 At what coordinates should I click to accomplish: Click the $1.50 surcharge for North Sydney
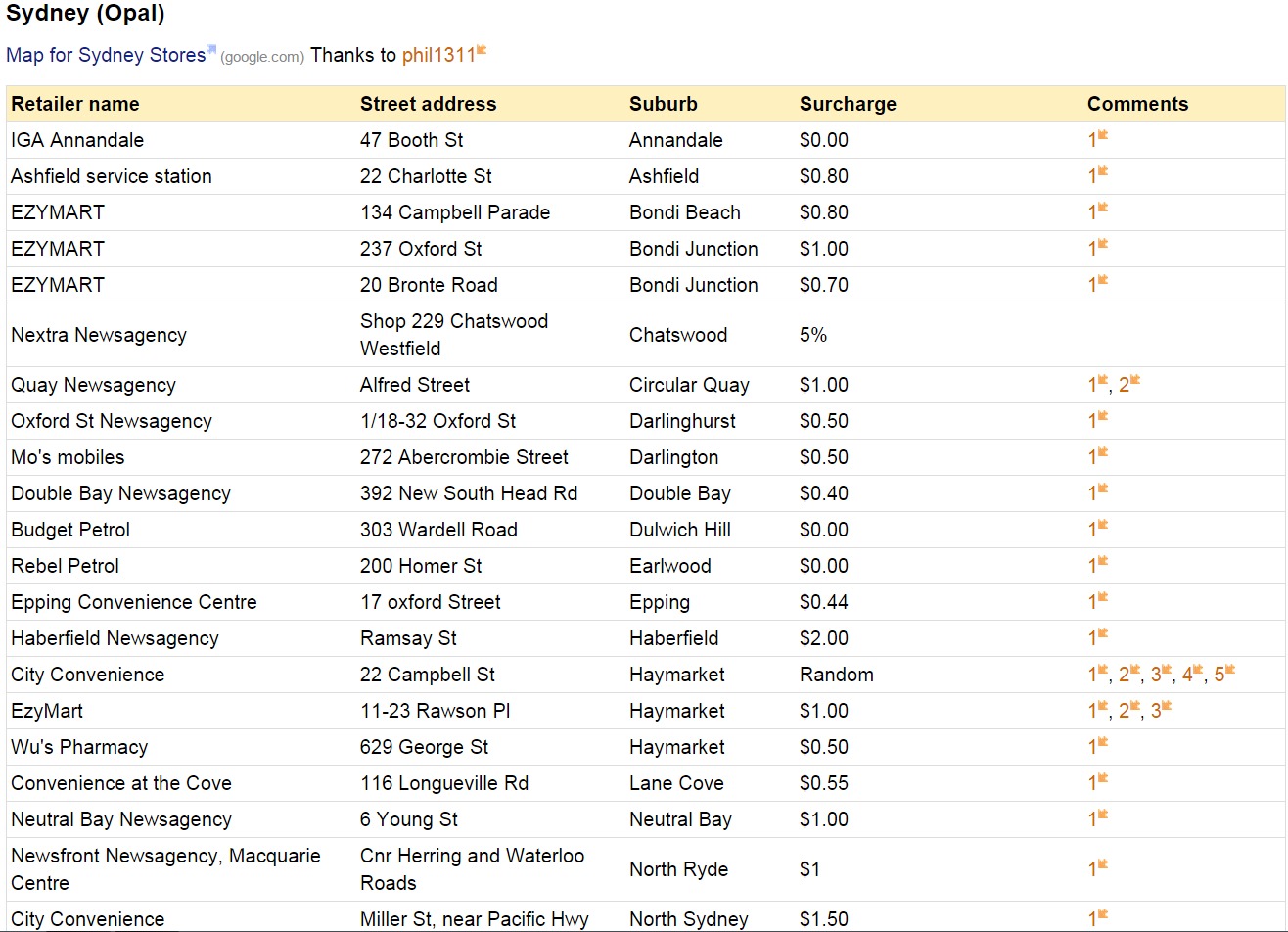[824, 919]
